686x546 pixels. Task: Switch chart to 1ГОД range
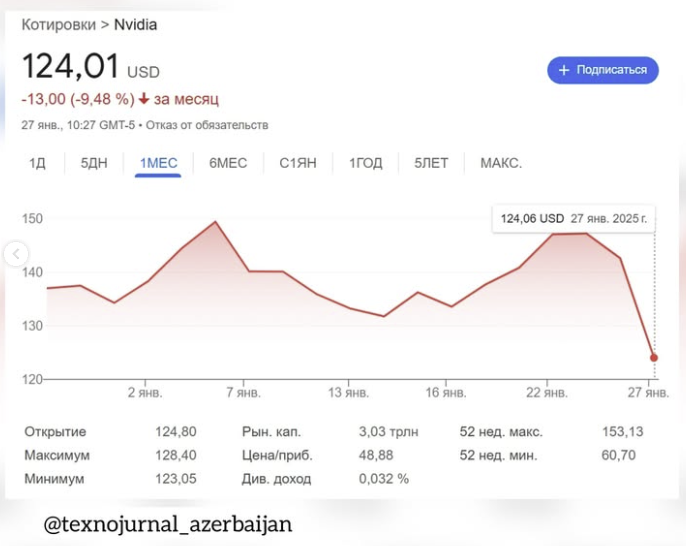coord(365,163)
